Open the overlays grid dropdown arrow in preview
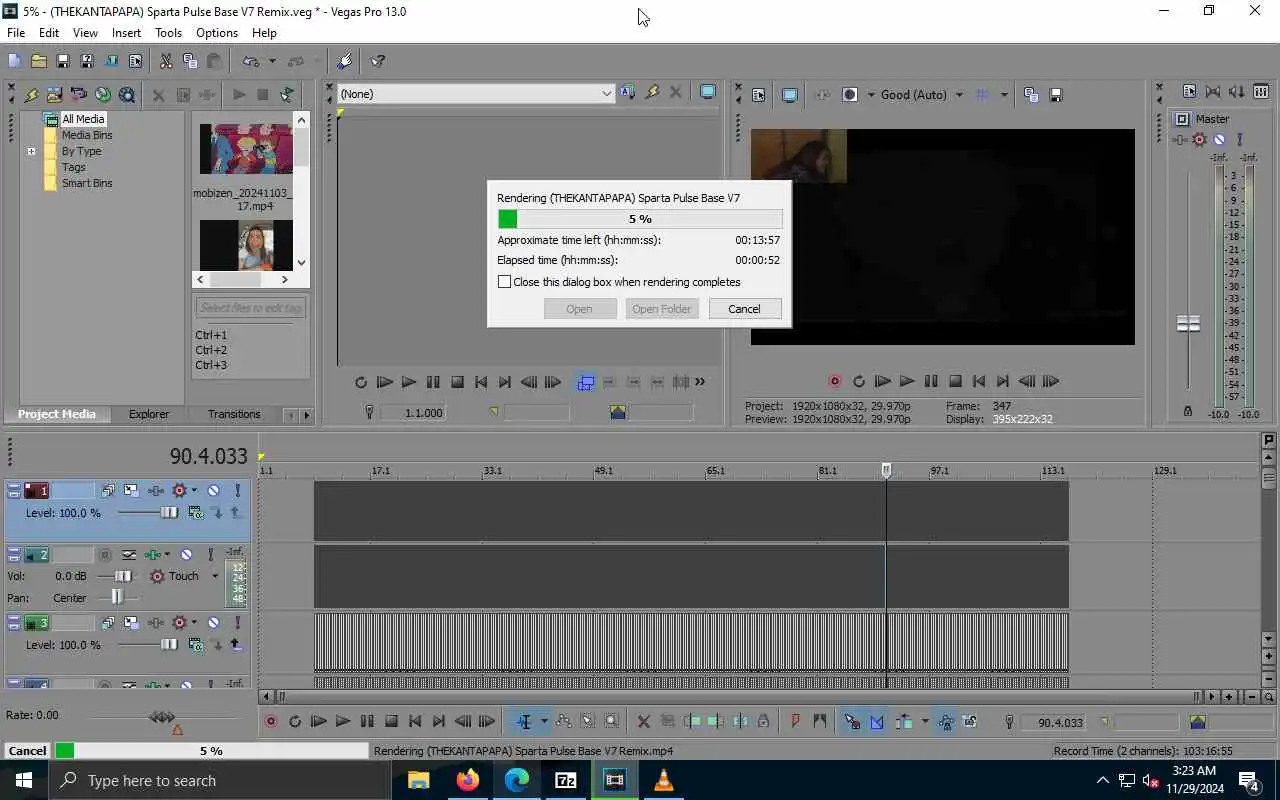 point(1004,95)
